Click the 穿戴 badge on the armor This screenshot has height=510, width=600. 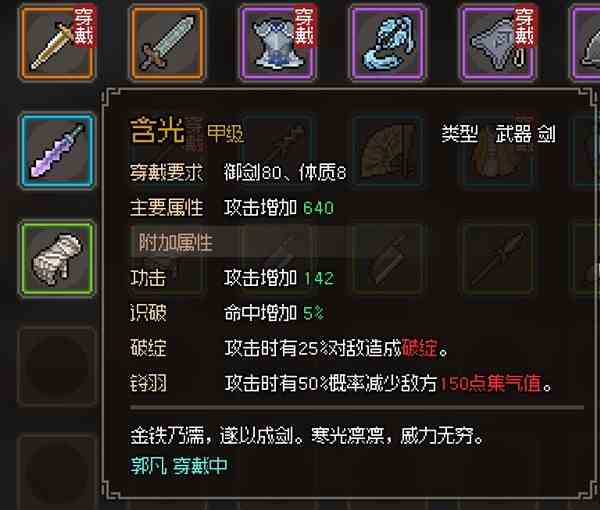pyautogui.click(x=305, y=26)
